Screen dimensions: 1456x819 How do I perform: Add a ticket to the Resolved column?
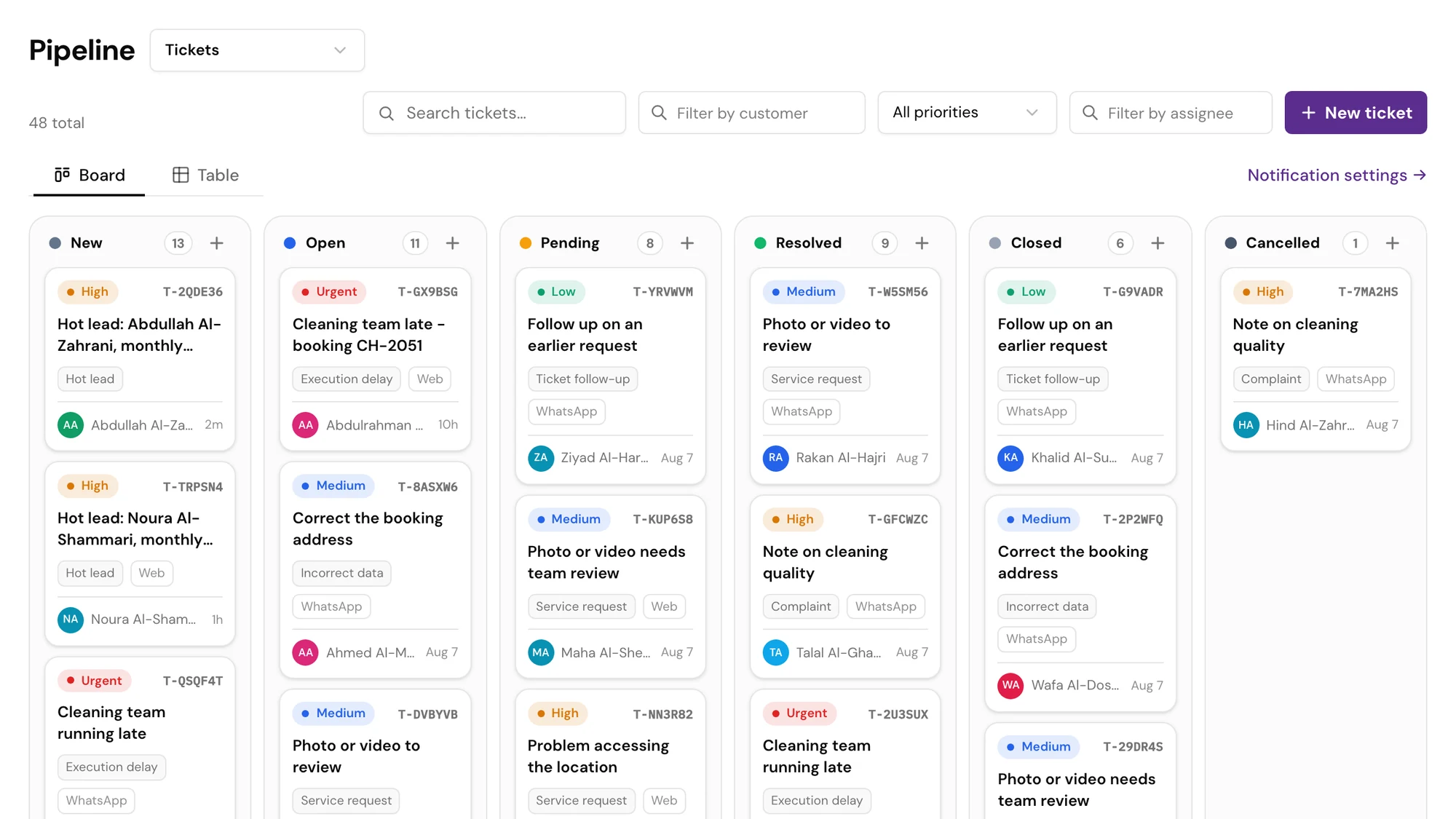(x=922, y=243)
